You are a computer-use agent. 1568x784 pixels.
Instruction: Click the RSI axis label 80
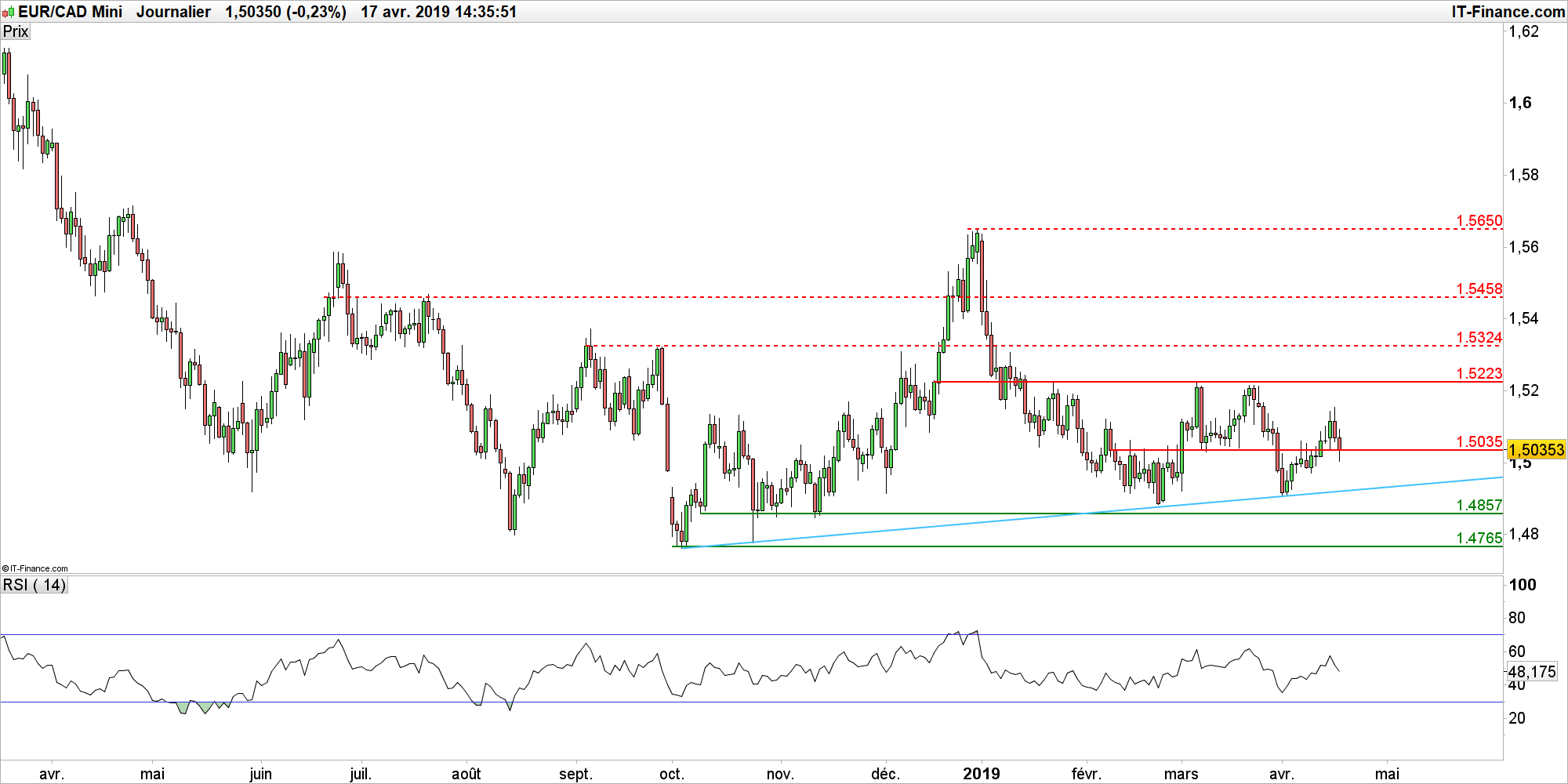click(1517, 618)
